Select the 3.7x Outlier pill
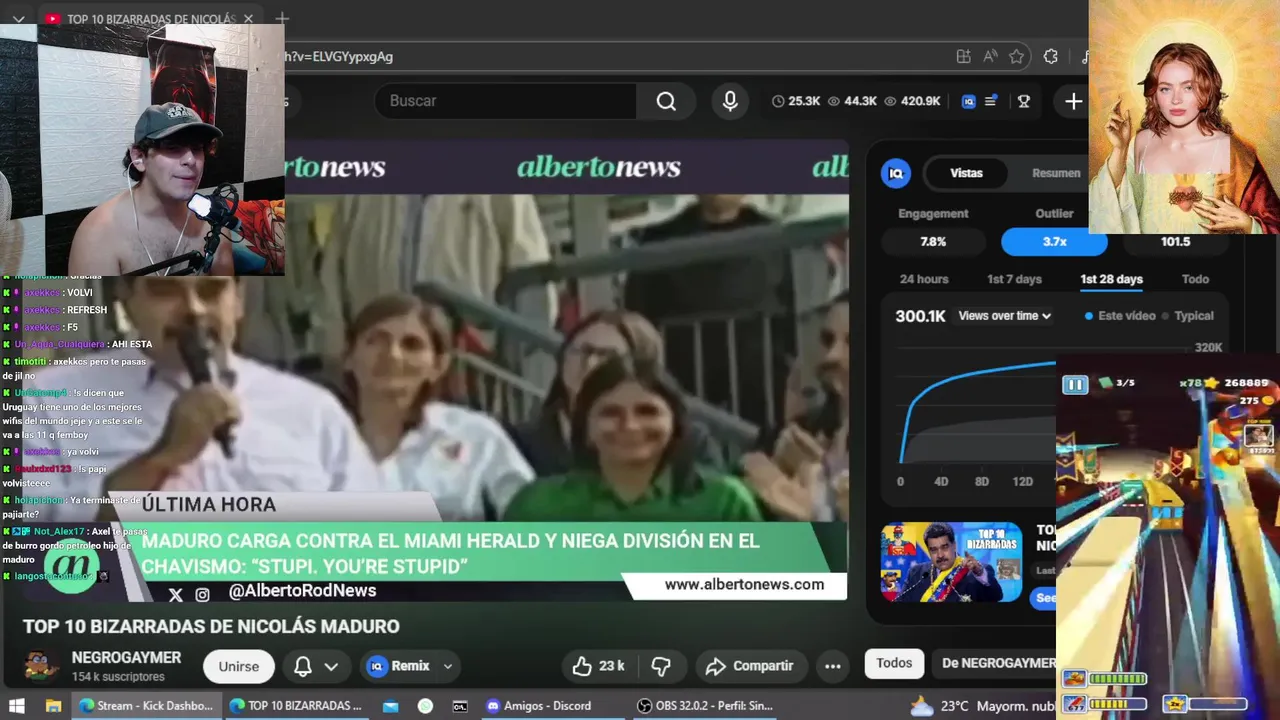Image resolution: width=1280 pixels, height=720 pixels. point(1054,242)
